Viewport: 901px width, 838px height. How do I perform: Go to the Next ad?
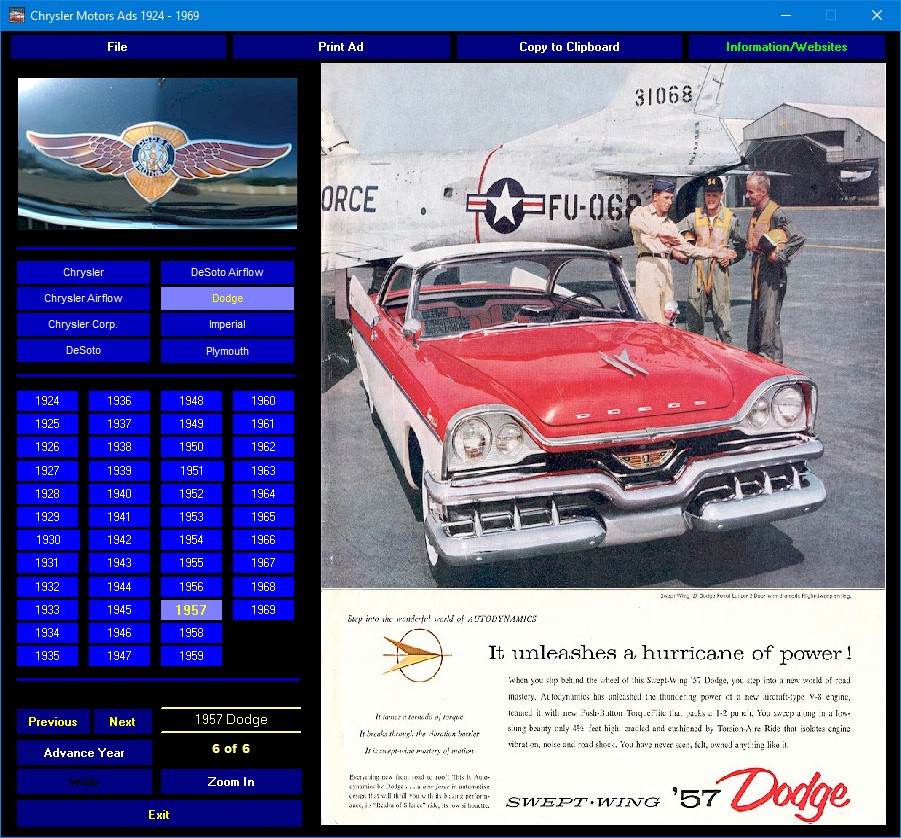[x=122, y=722]
